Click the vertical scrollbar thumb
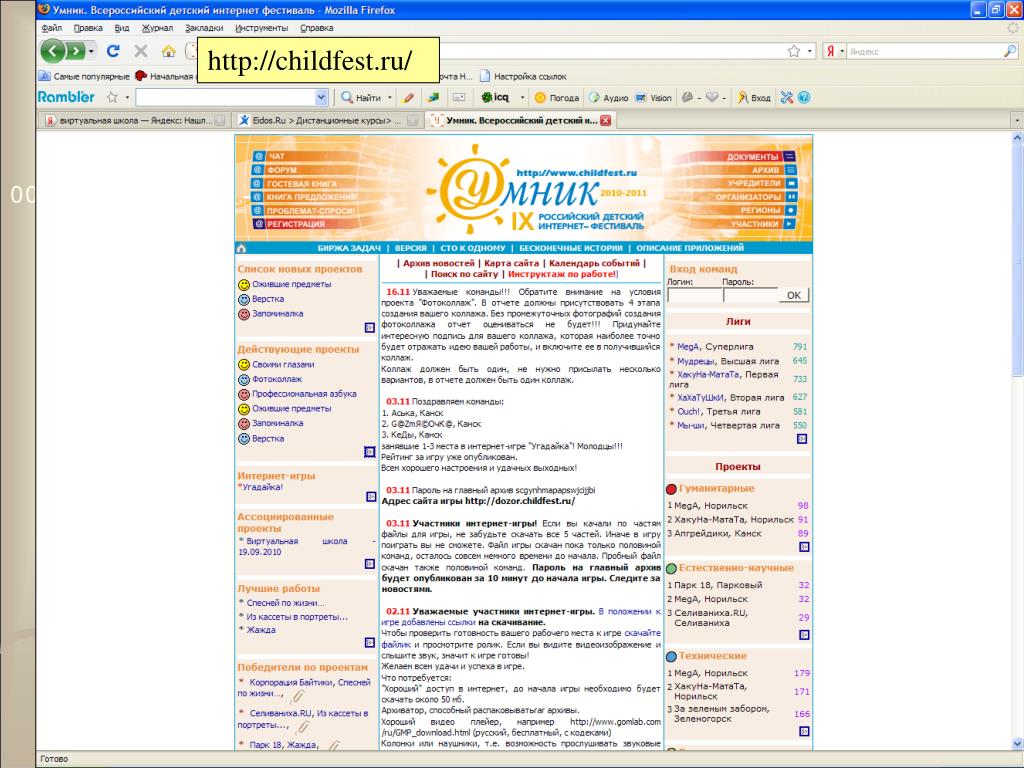This screenshot has height=768, width=1024. point(1017,261)
